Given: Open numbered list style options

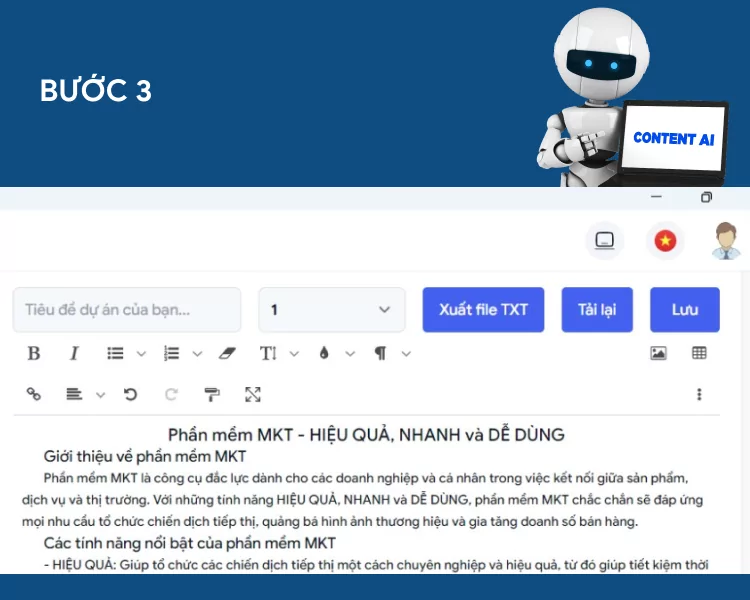Looking at the screenshot, I should coord(197,354).
